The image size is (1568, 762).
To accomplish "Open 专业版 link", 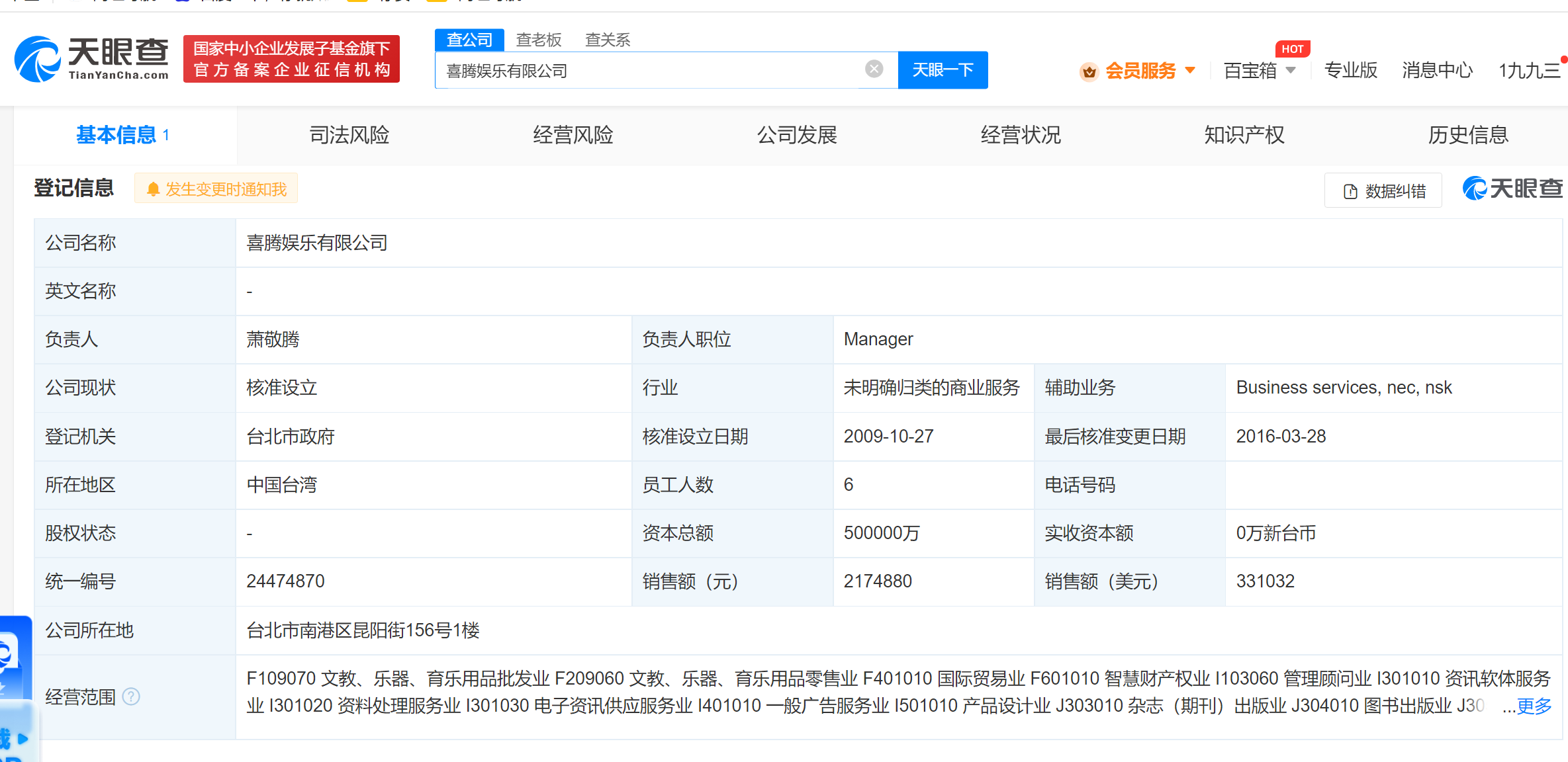I will click(x=1351, y=70).
